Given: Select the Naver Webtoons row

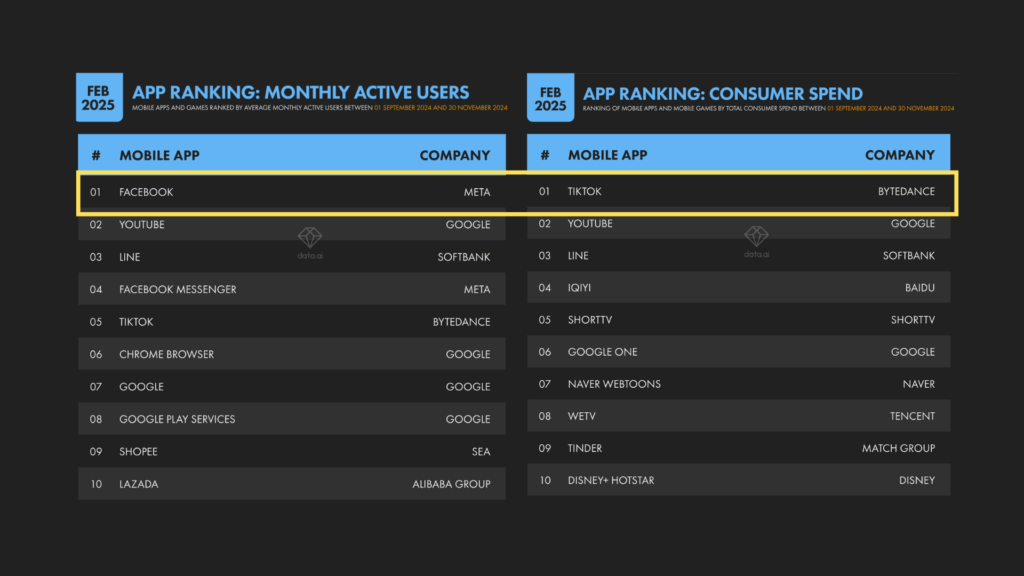Looking at the screenshot, I should tap(614, 384).
